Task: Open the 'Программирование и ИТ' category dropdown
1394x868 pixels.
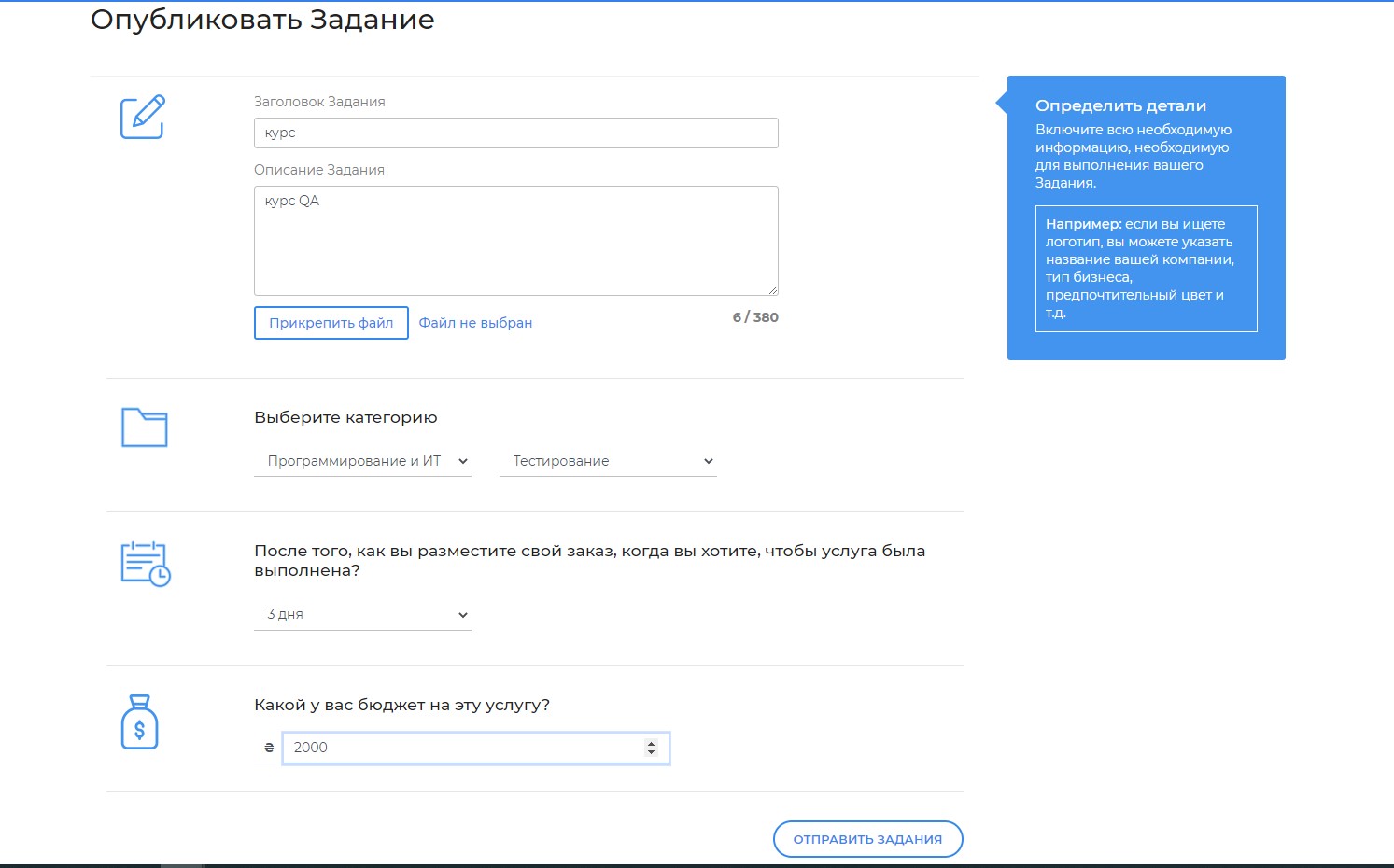Action: pyautogui.click(x=362, y=461)
